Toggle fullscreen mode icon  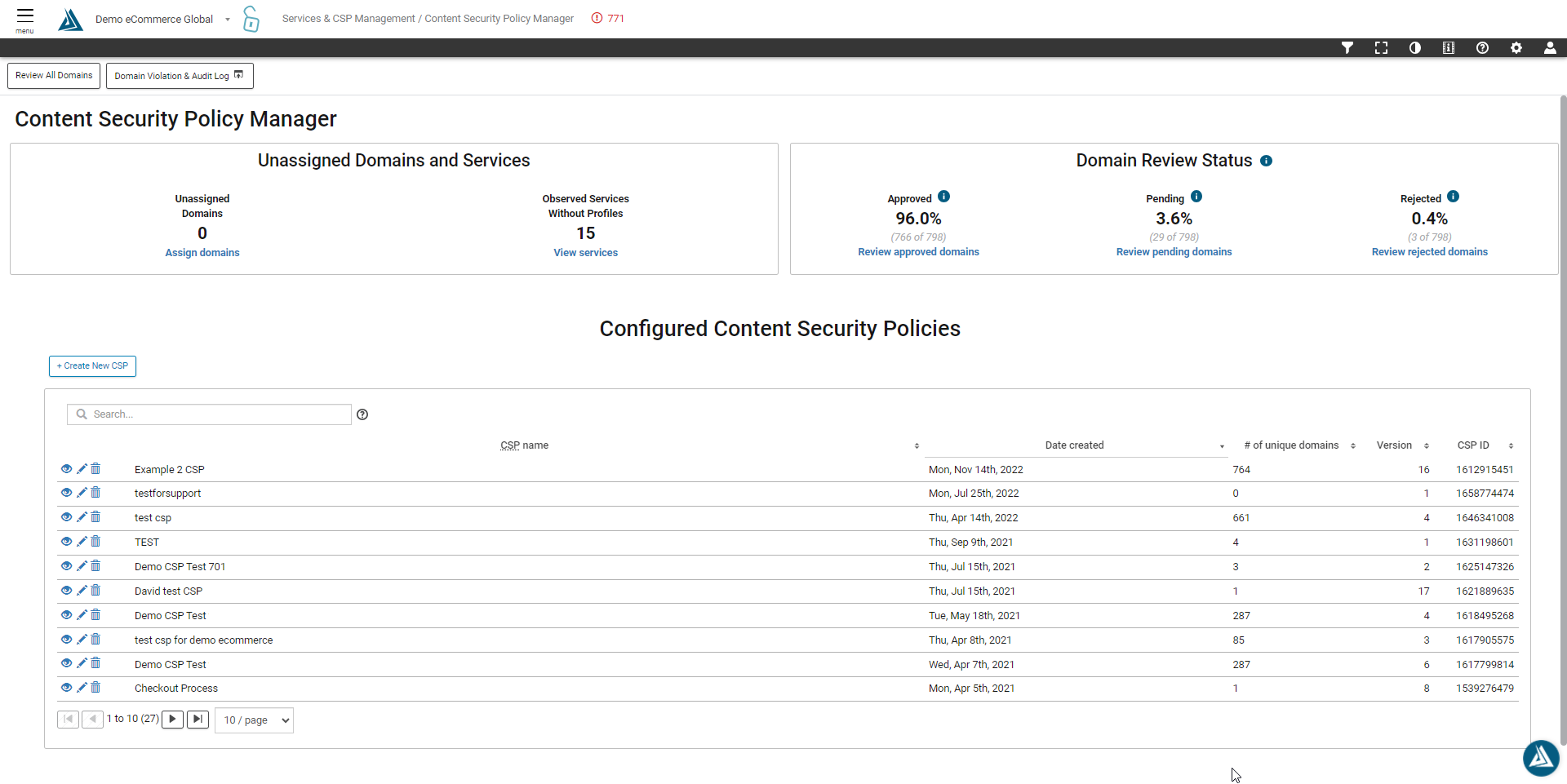1381,48
